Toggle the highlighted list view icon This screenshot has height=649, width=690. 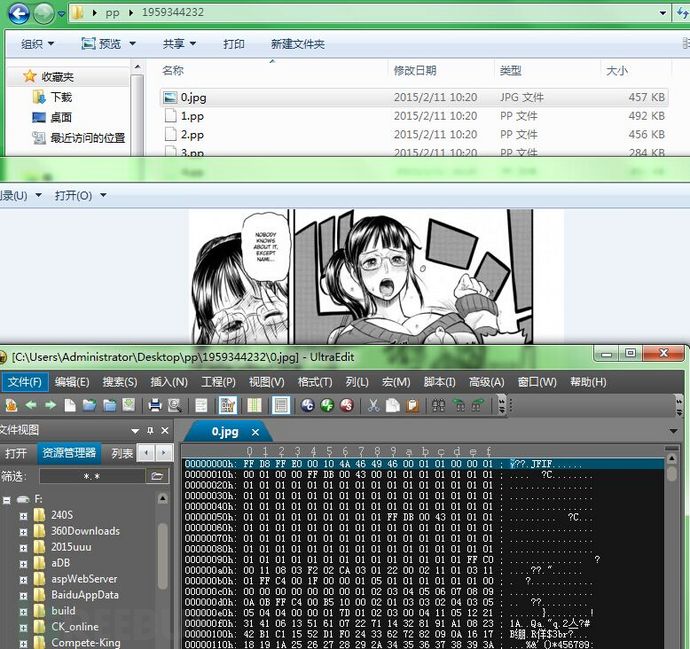tap(281, 405)
